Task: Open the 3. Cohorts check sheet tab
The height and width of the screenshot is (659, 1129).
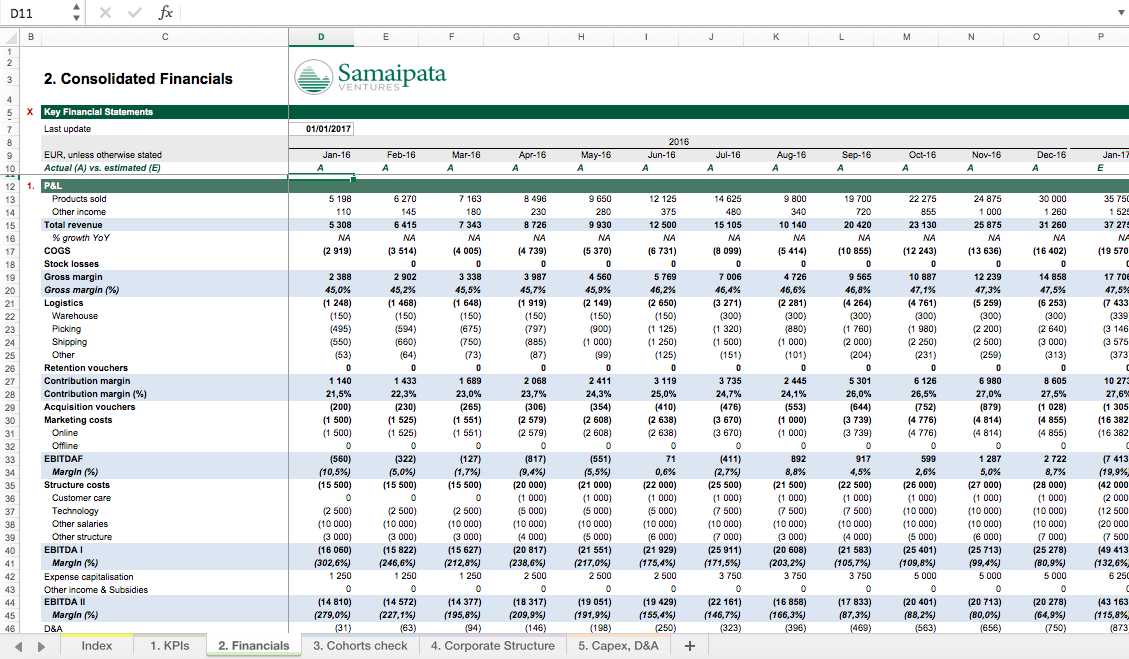Action: coord(360,646)
